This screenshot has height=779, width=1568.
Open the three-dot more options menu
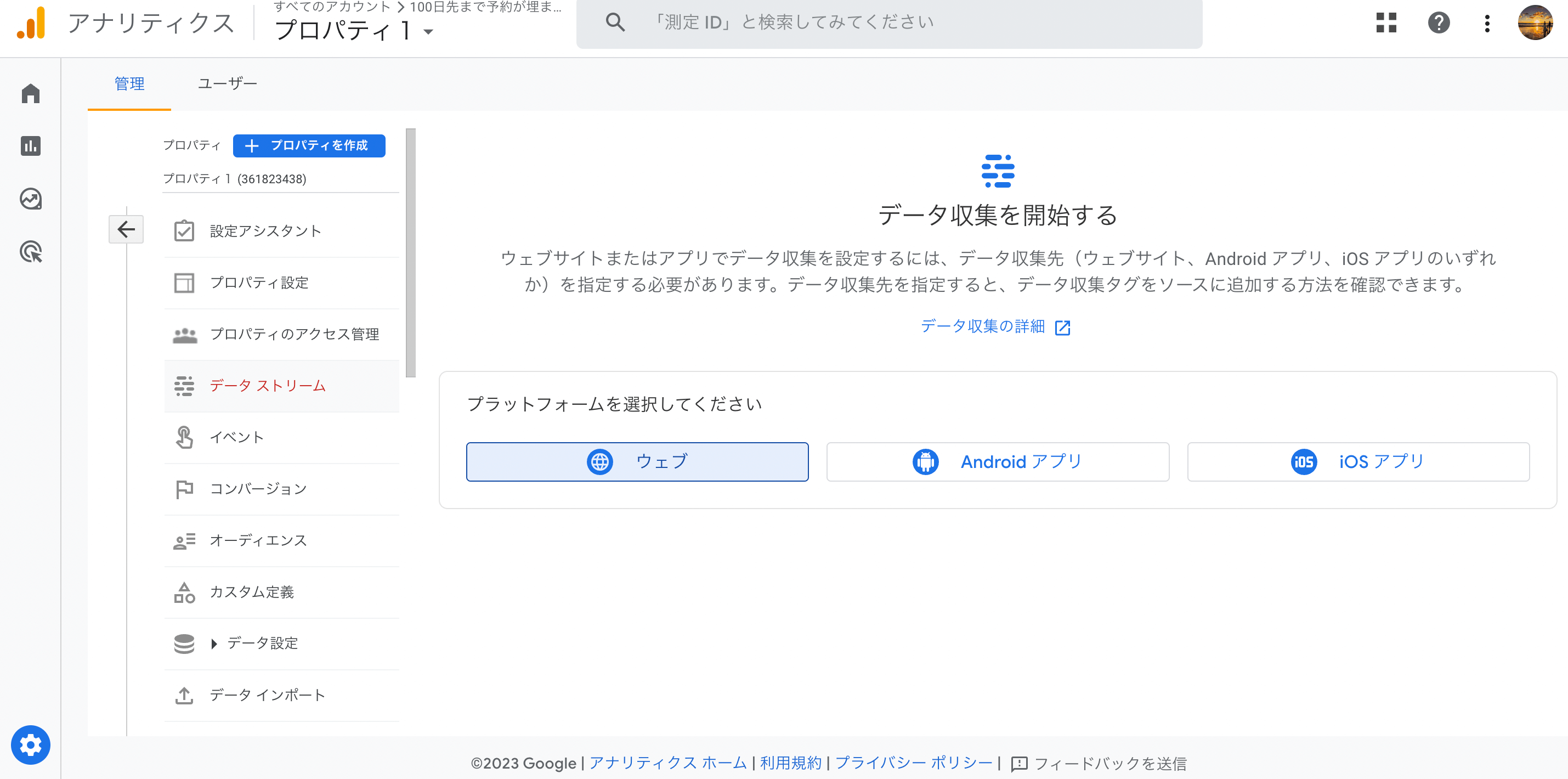[1486, 23]
